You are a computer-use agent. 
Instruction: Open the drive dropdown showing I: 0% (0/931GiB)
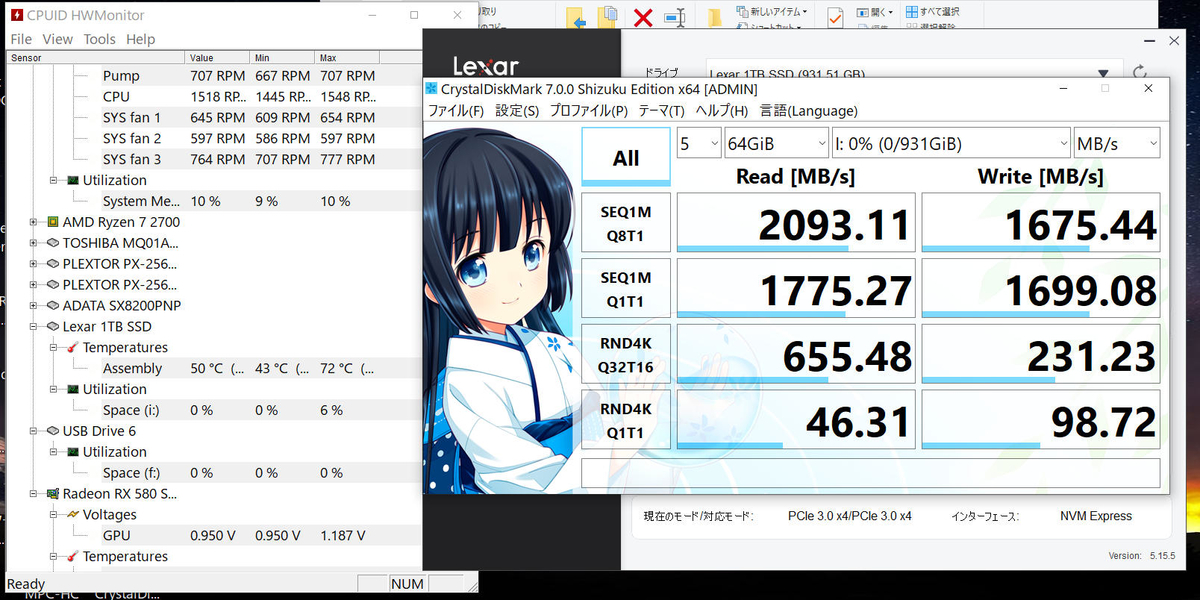[950, 143]
